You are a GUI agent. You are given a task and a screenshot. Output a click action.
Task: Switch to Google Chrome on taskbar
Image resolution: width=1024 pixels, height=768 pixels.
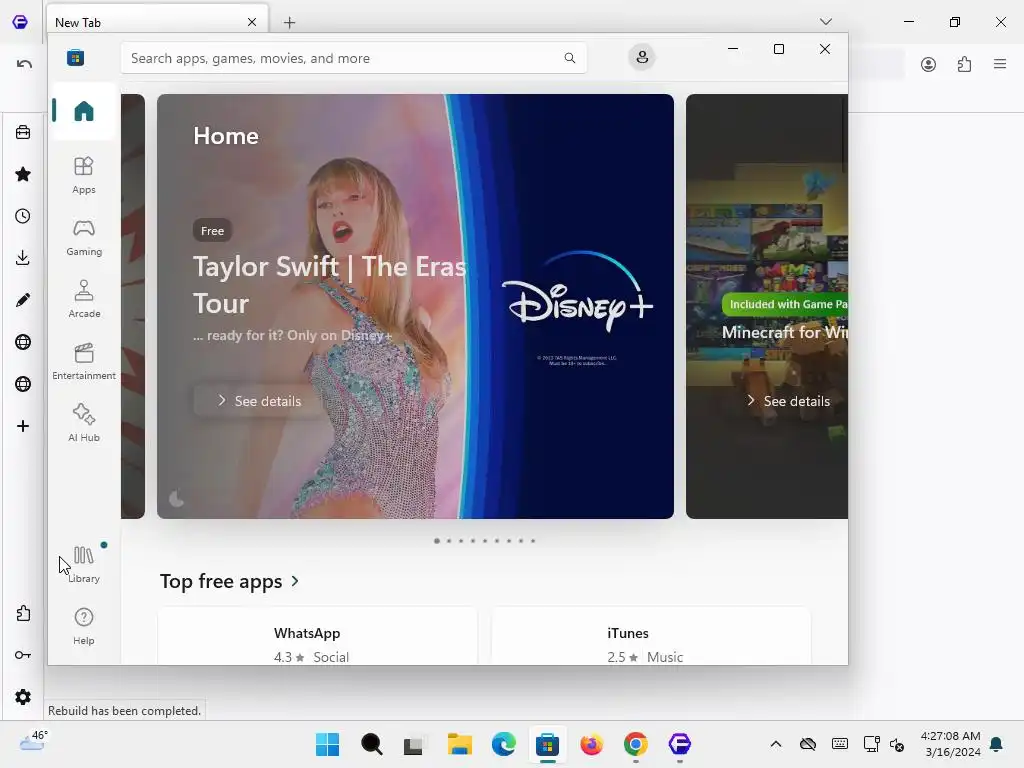(x=635, y=744)
